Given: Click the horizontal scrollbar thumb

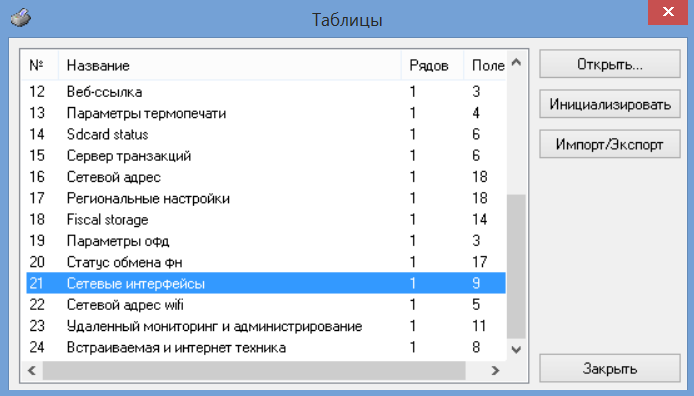Looking at the screenshot, I should pyautogui.click(x=254, y=370).
